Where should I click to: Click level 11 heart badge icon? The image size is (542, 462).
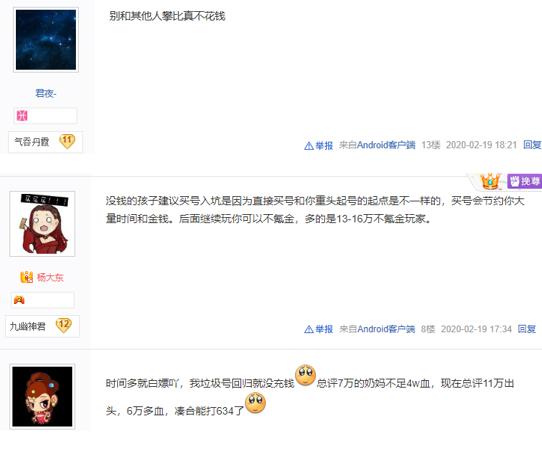pyautogui.click(x=67, y=141)
